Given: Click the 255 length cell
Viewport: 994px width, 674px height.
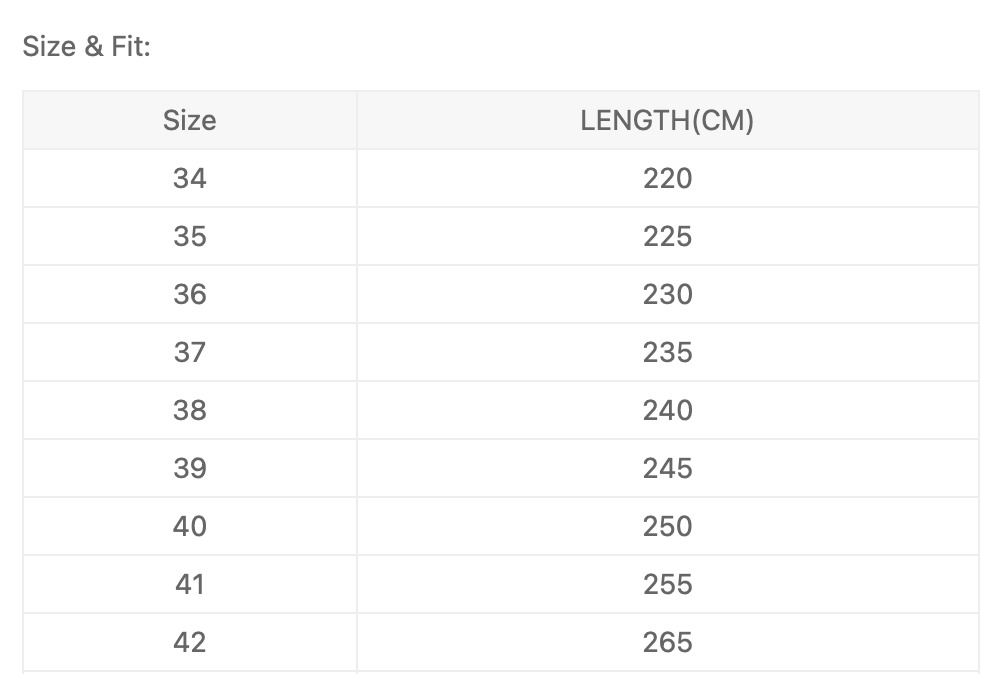Looking at the screenshot, I should pyautogui.click(x=667, y=584).
